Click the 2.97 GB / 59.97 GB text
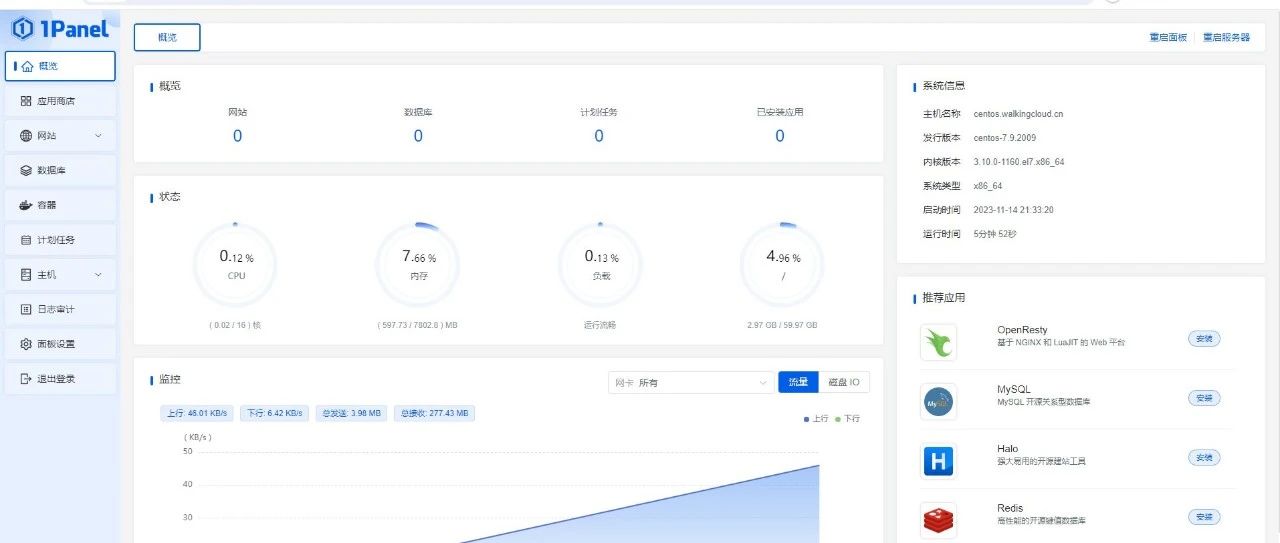This screenshot has width=1280, height=543. [782, 325]
